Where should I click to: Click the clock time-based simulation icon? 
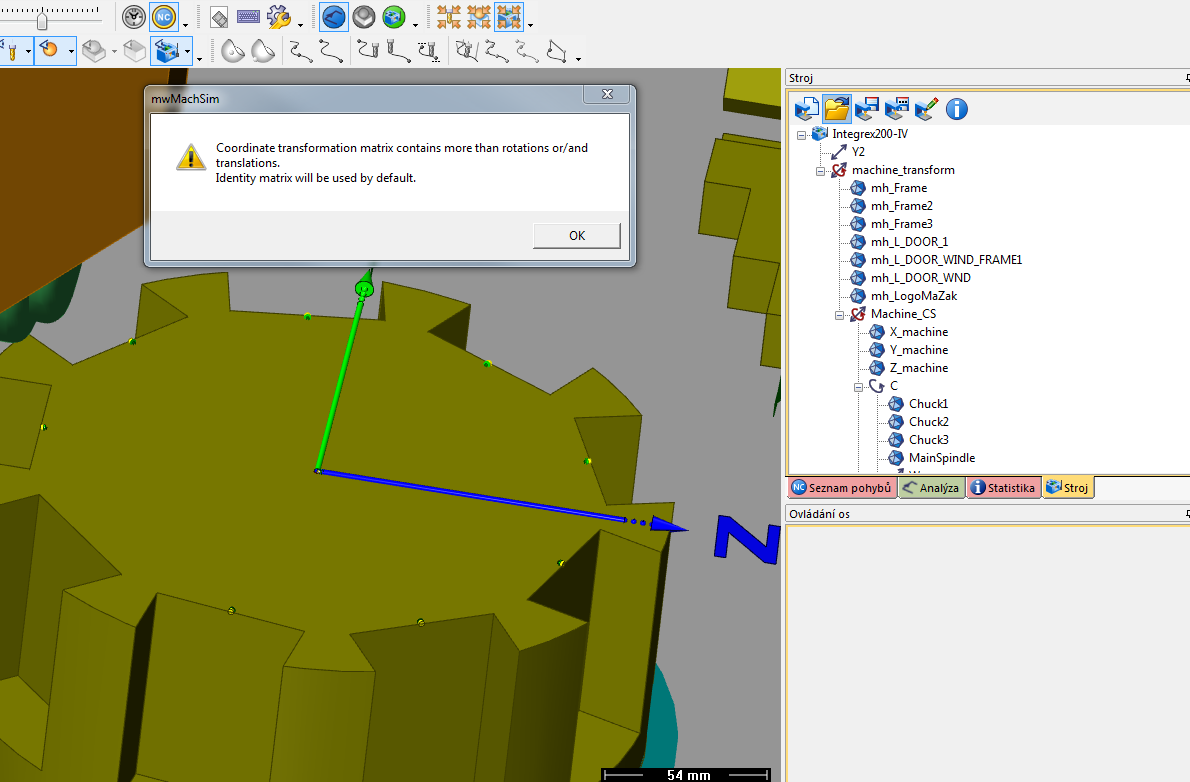click(x=134, y=17)
